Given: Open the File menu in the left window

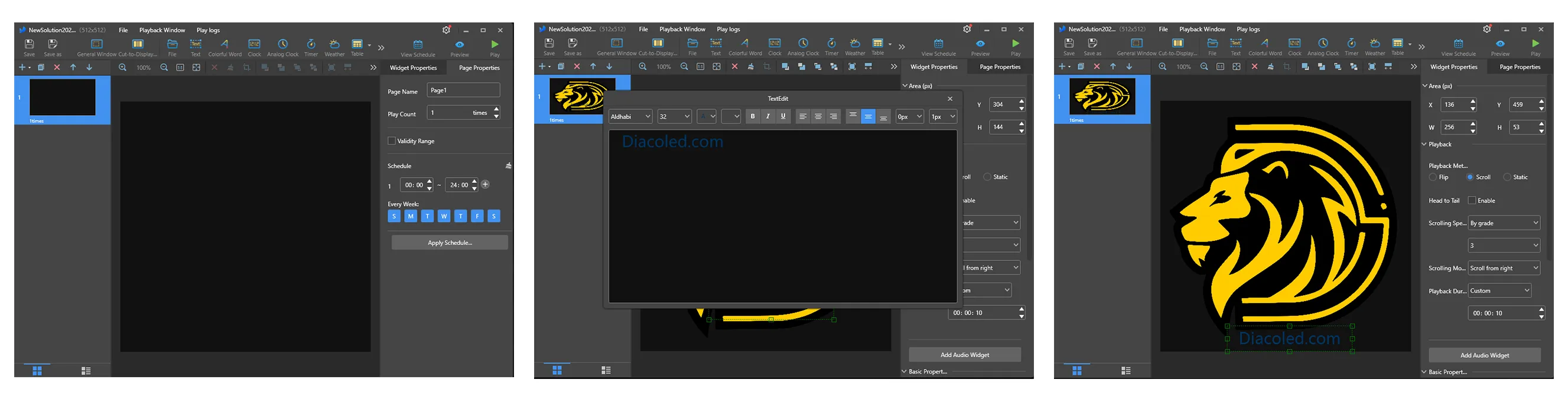Looking at the screenshot, I should (x=123, y=30).
